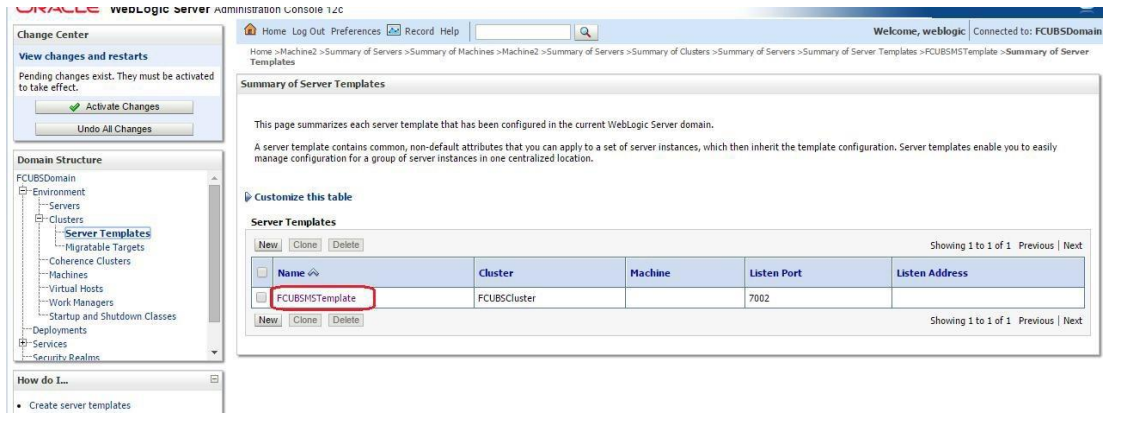Viewport: 1126px width, 421px height.
Task: Click Delete button above the table
Action: pos(345,245)
